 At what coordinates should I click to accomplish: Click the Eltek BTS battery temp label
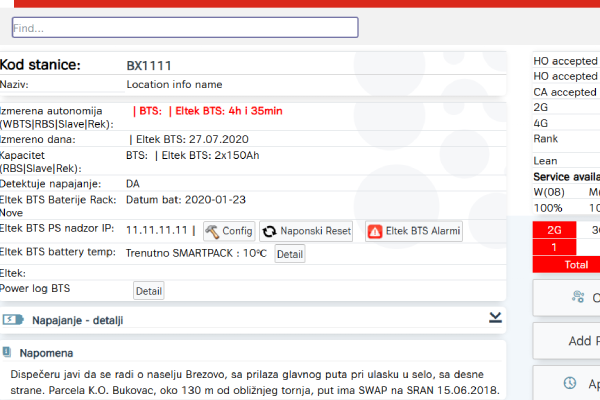pyautogui.click(x=58, y=252)
